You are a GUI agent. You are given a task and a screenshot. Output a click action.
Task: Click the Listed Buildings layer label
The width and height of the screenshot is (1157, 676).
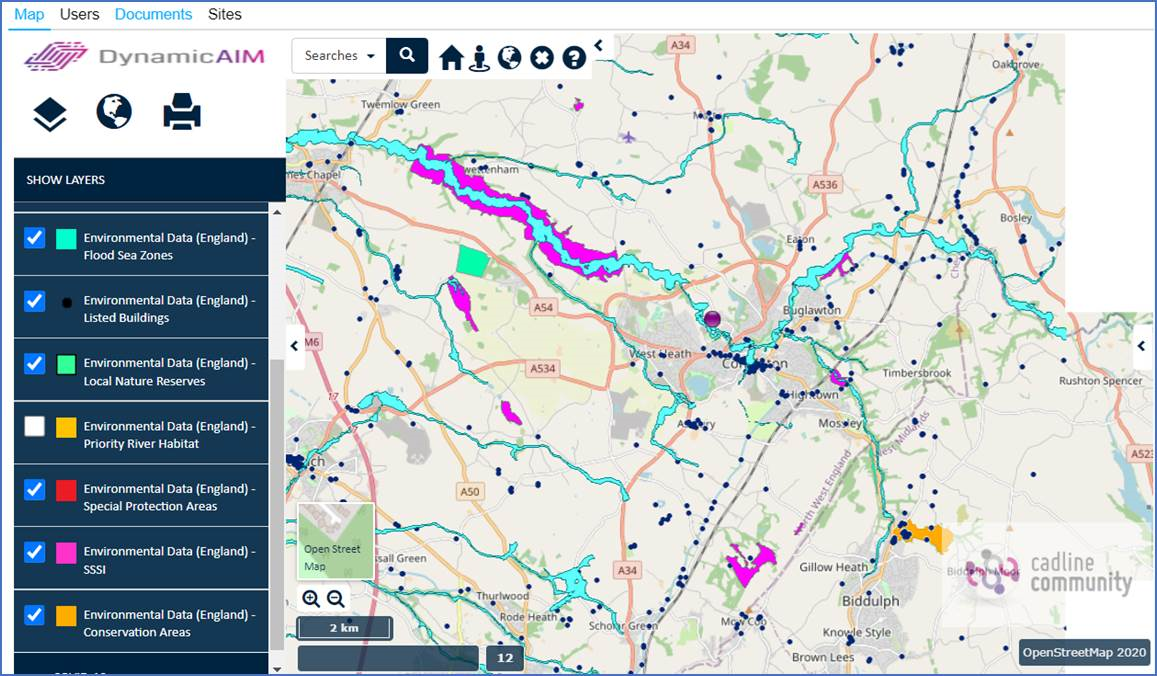[169, 309]
